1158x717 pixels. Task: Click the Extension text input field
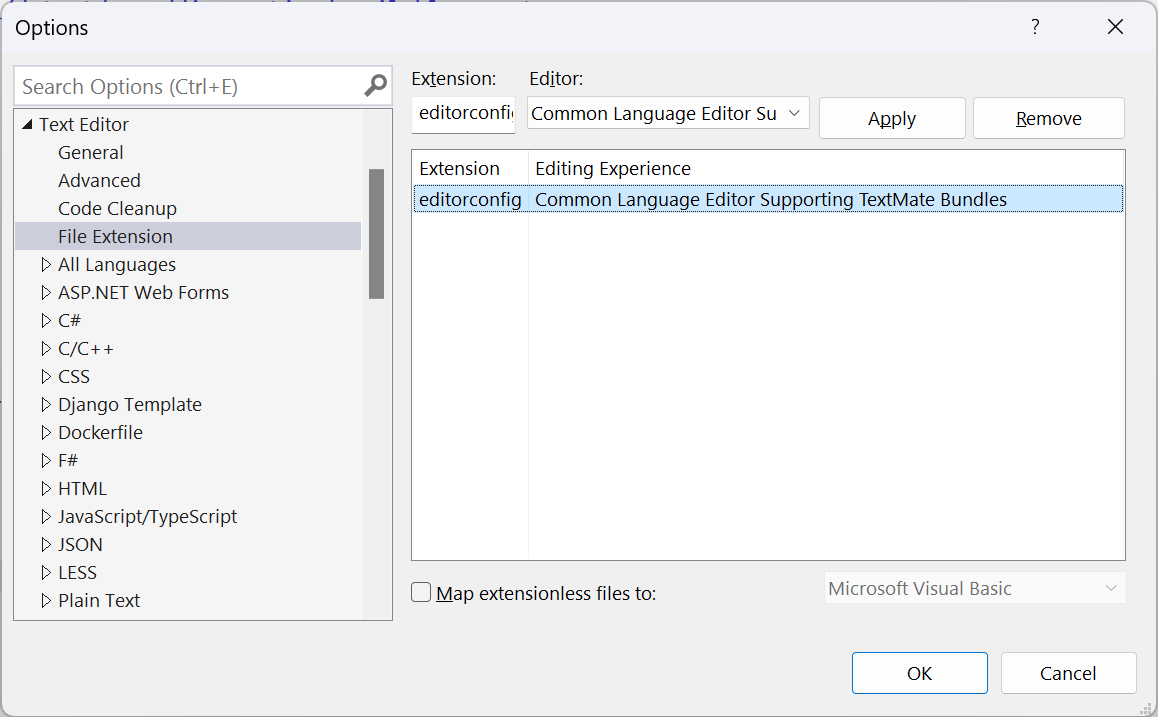[x=465, y=114]
